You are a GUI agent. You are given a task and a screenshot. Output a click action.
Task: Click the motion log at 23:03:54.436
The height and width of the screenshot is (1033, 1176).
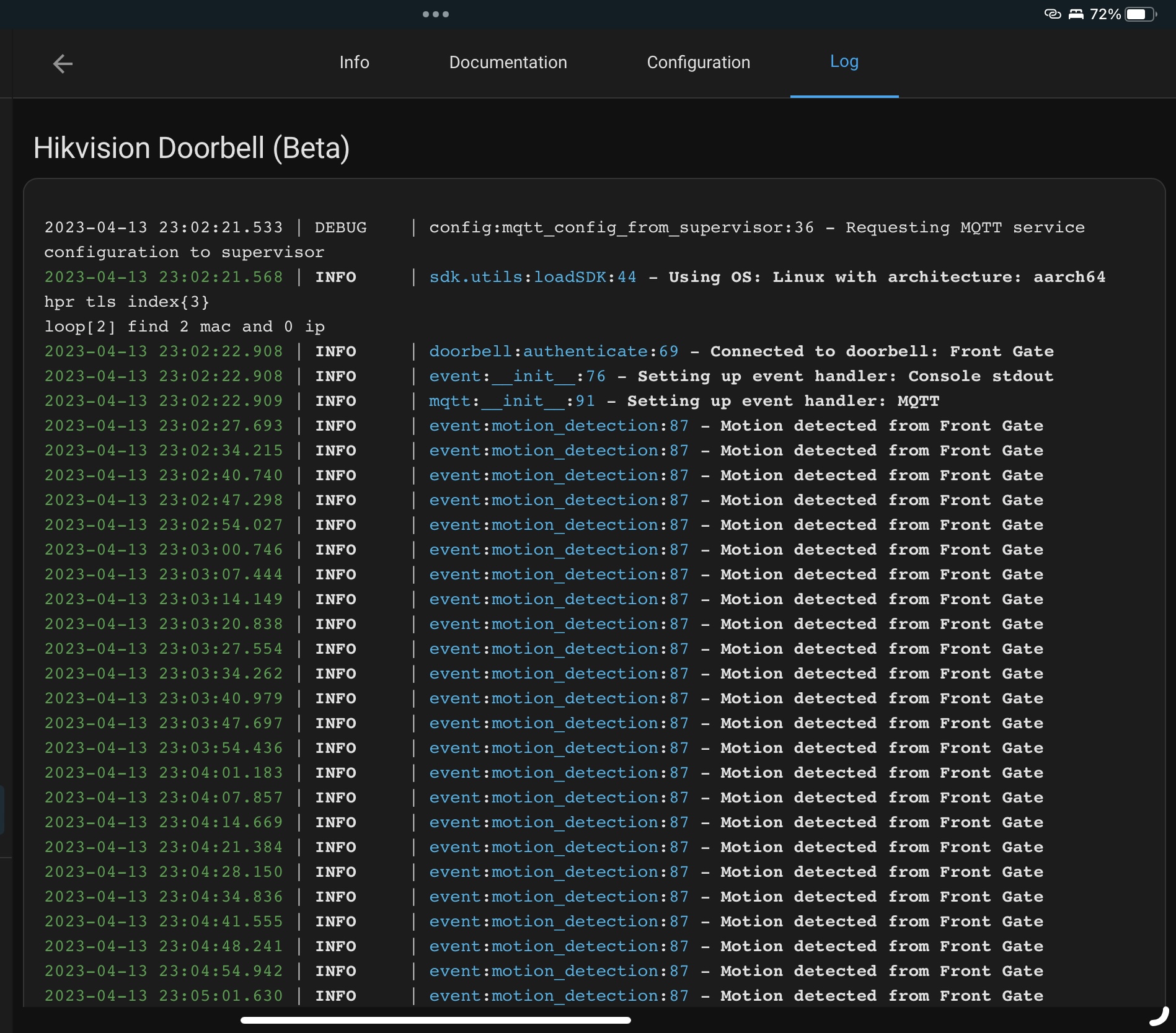tap(544, 748)
